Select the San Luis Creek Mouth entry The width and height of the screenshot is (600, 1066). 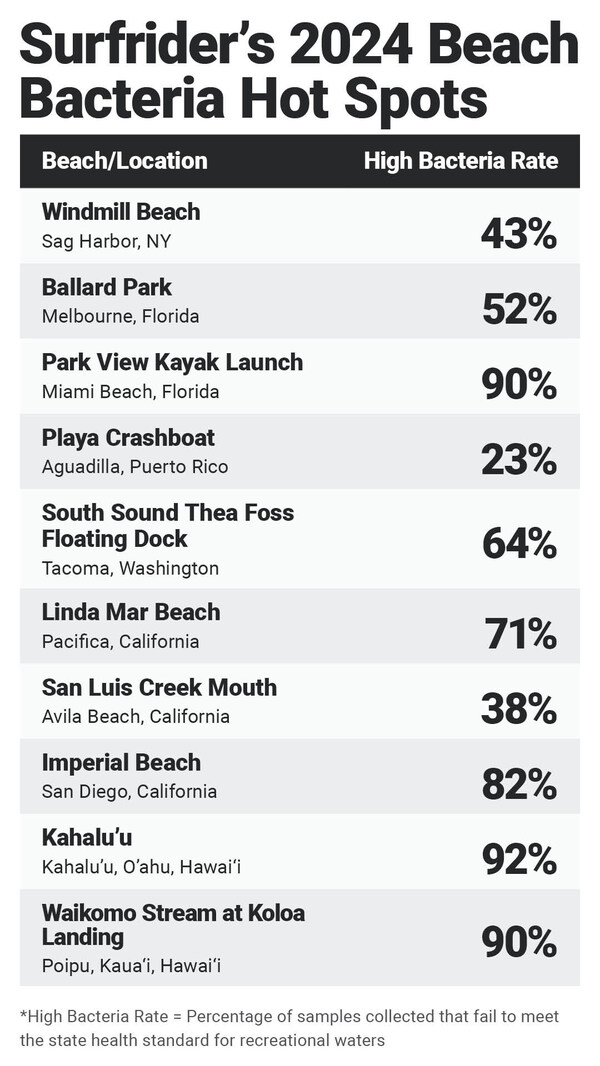159,687
